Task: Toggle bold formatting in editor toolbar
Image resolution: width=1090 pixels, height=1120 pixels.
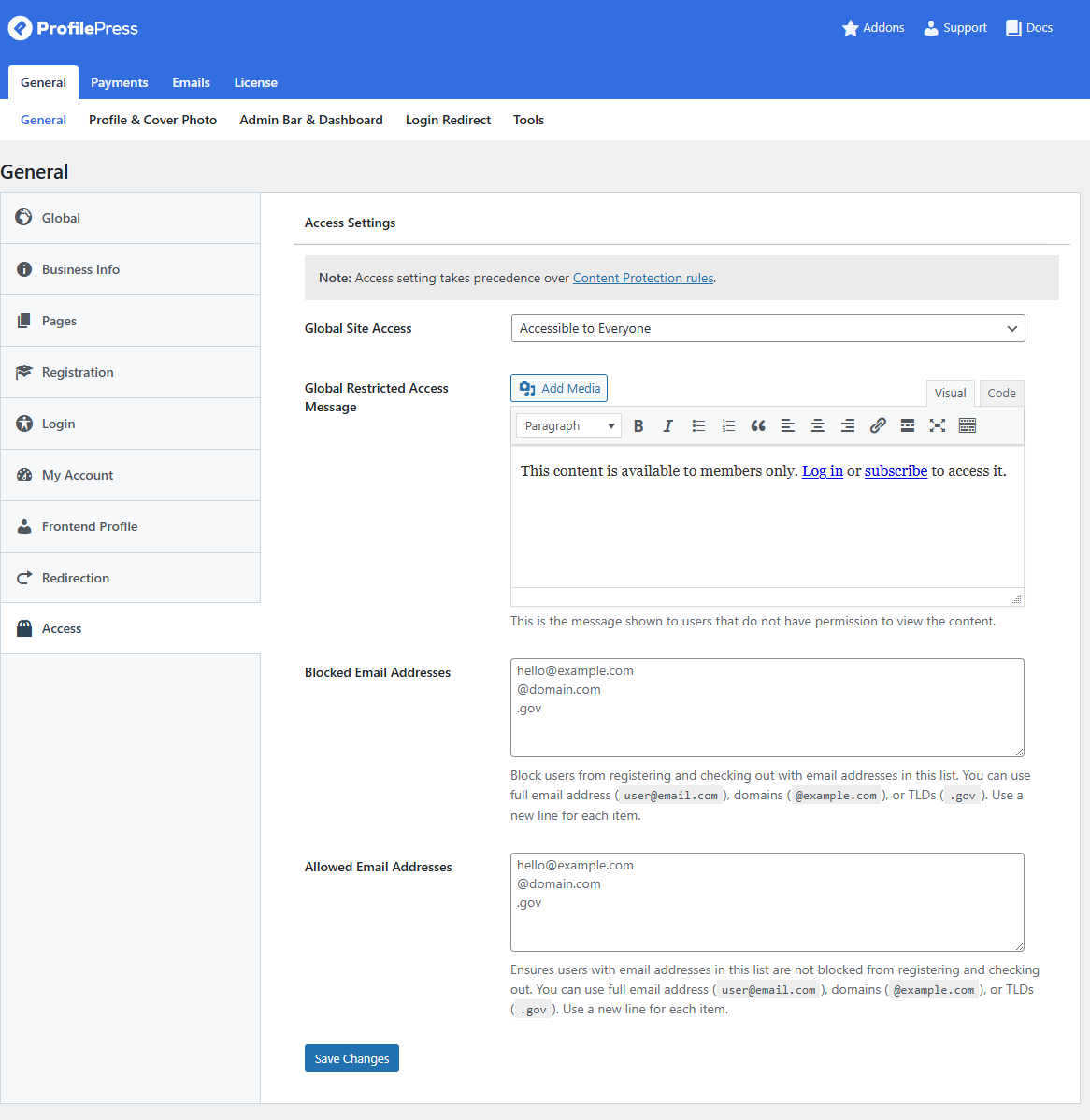Action: tap(638, 426)
